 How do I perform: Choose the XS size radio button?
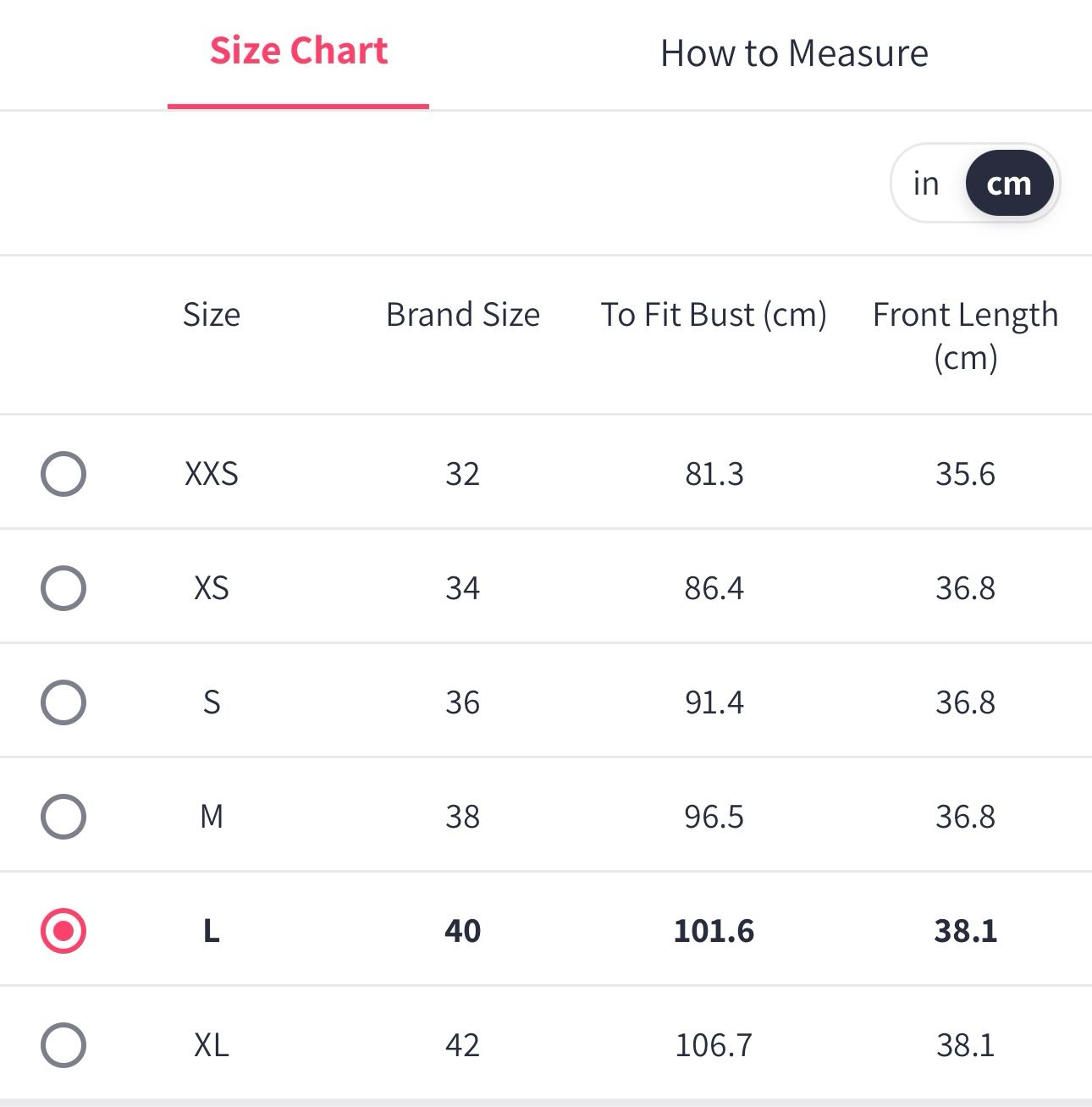pos(63,587)
